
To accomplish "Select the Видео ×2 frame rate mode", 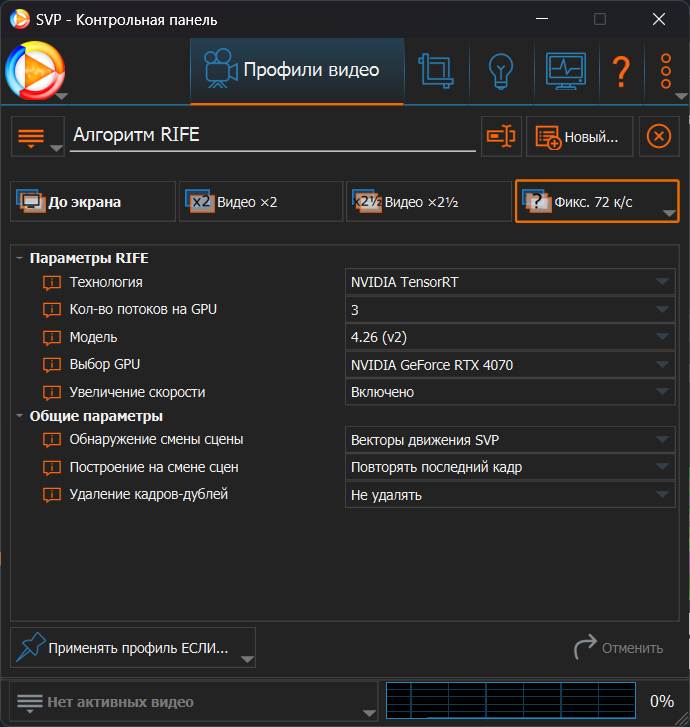I will 261,202.
